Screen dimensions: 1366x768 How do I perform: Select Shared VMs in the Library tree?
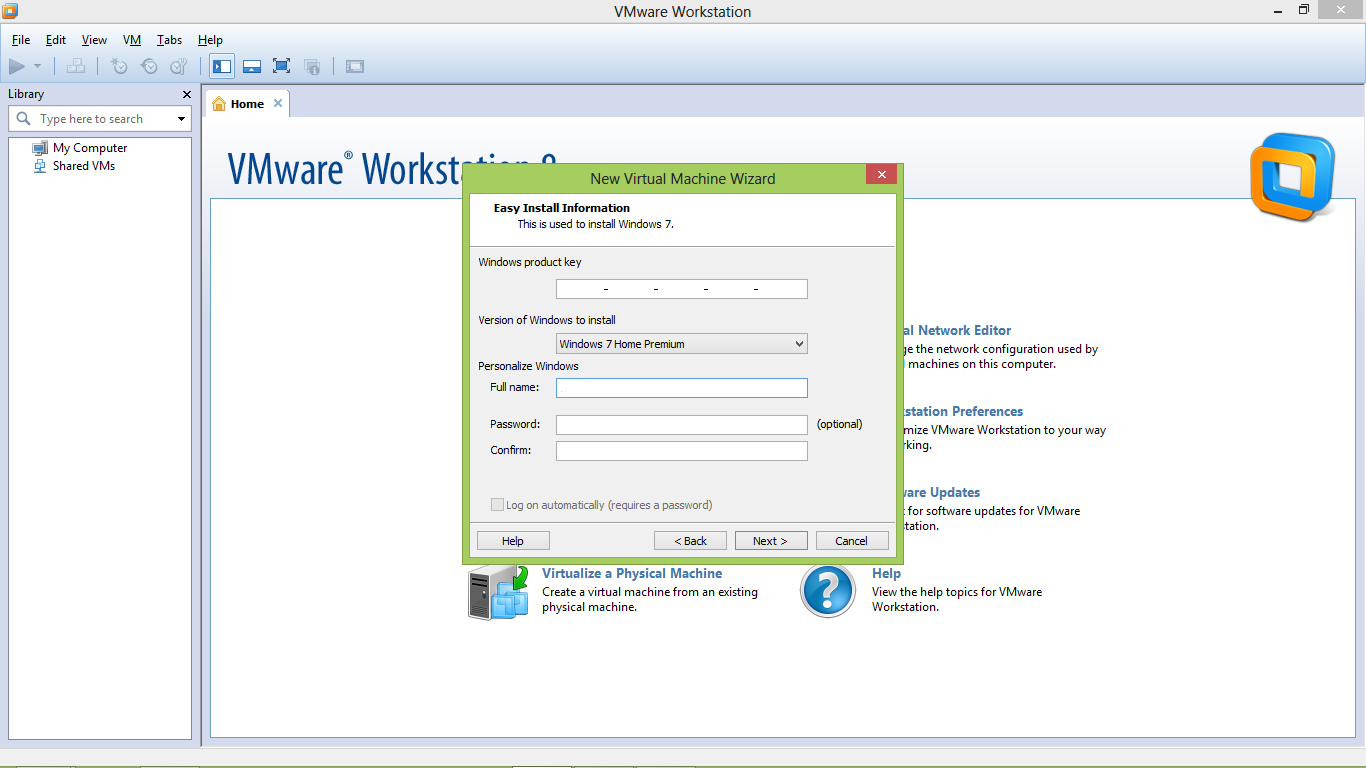point(84,166)
